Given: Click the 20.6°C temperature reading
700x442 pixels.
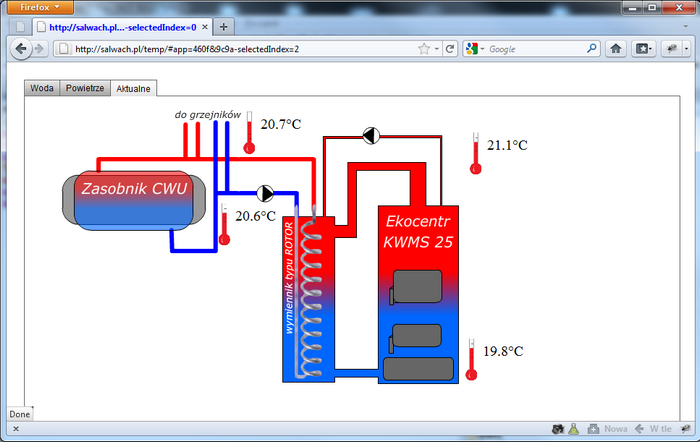Looking at the screenshot, I should click(255, 216).
